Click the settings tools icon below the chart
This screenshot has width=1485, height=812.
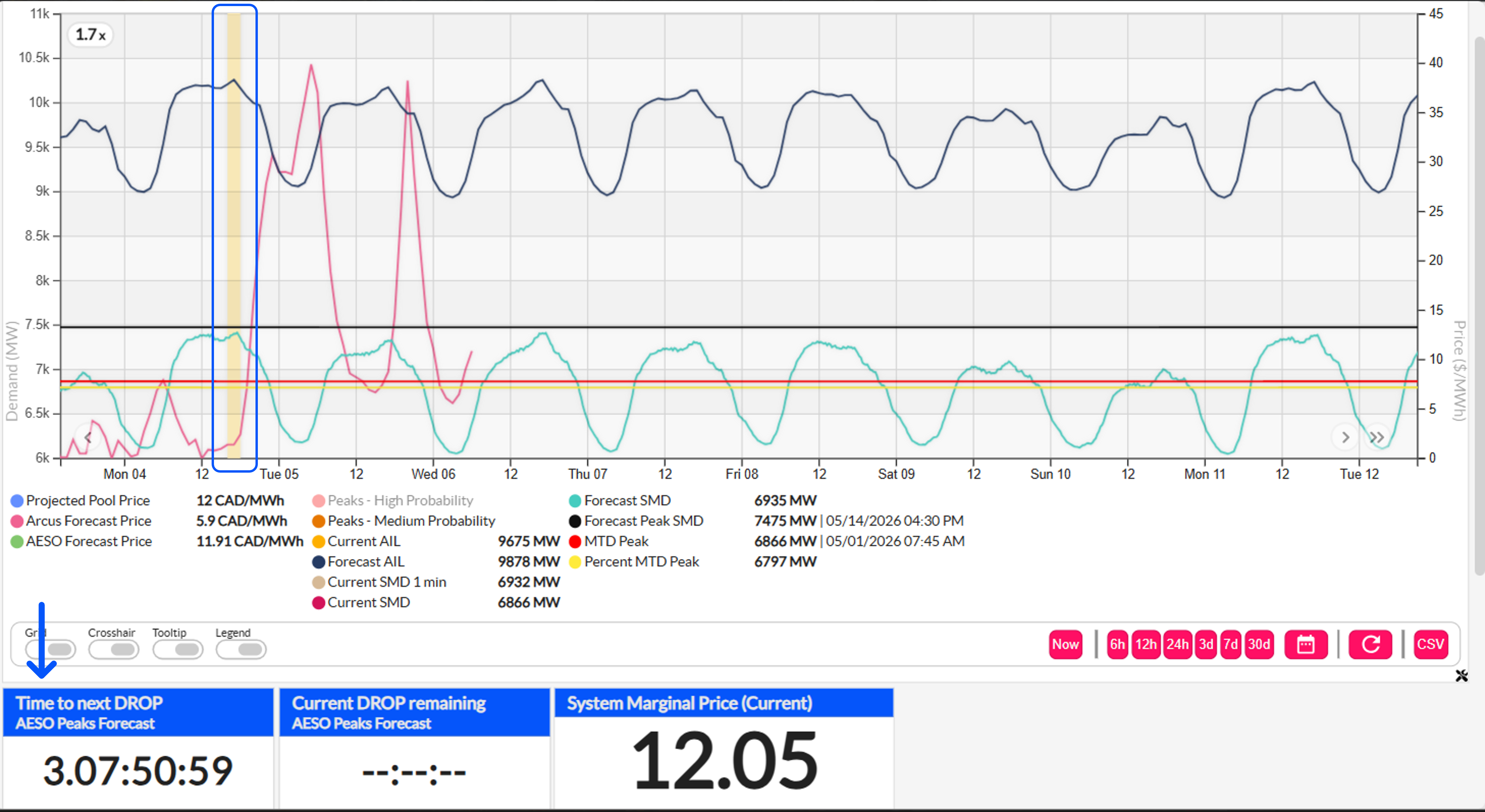[1461, 675]
